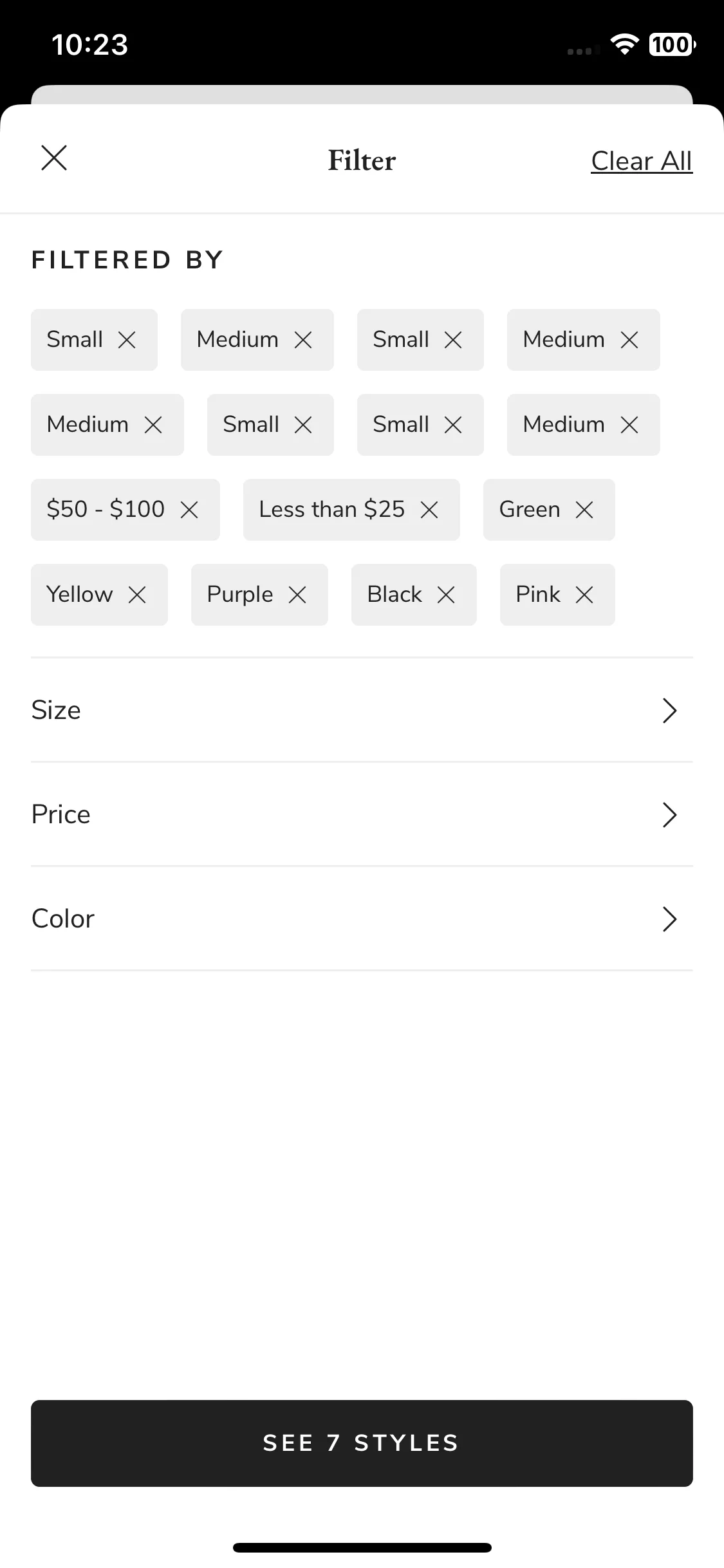The height and width of the screenshot is (1568, 724).
Task: Expand the Size filter chevron
Action: click(x=670, y=711)
